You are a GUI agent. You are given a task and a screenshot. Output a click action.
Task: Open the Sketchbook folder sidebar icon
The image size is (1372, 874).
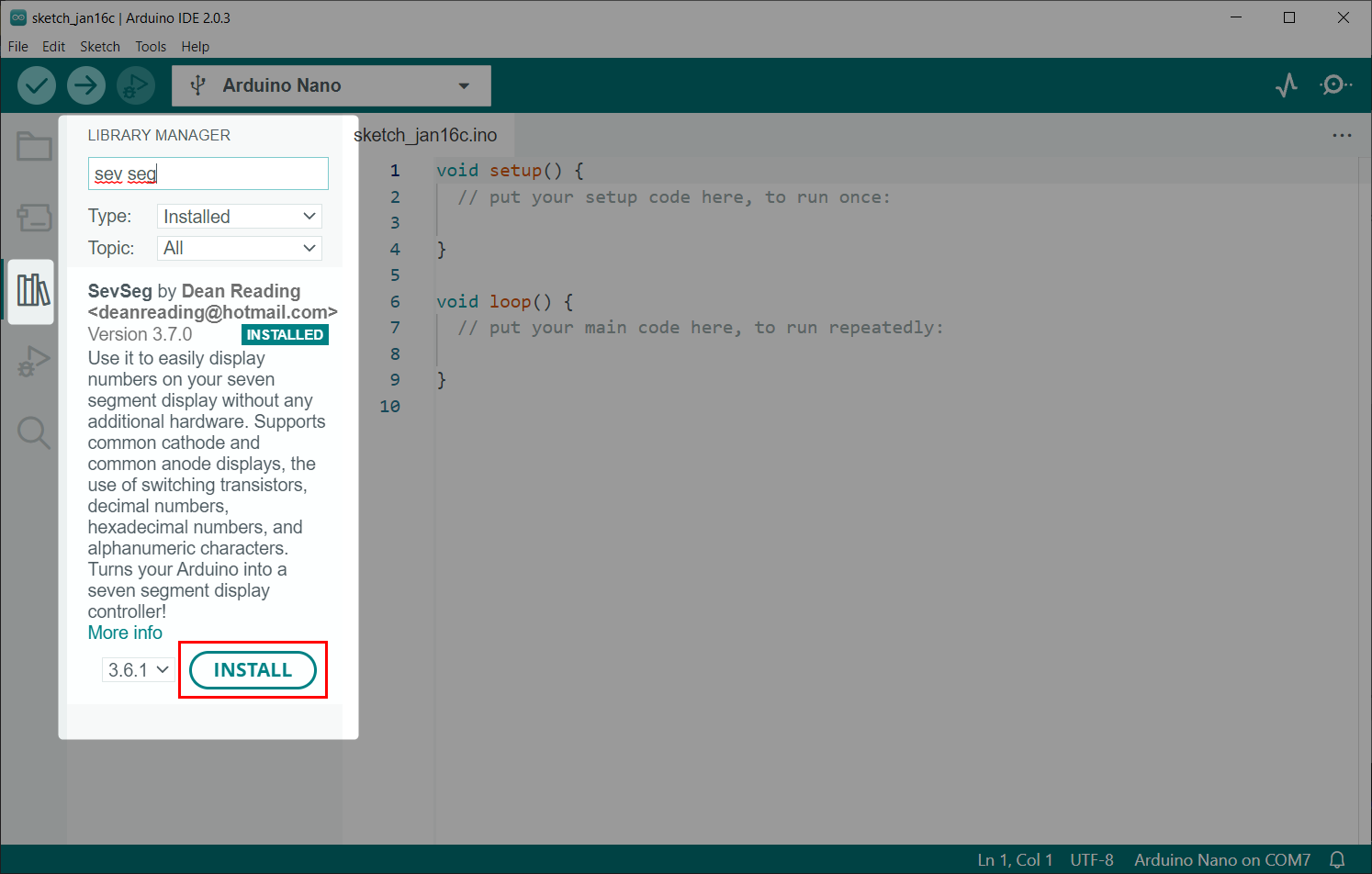[34, 146]
